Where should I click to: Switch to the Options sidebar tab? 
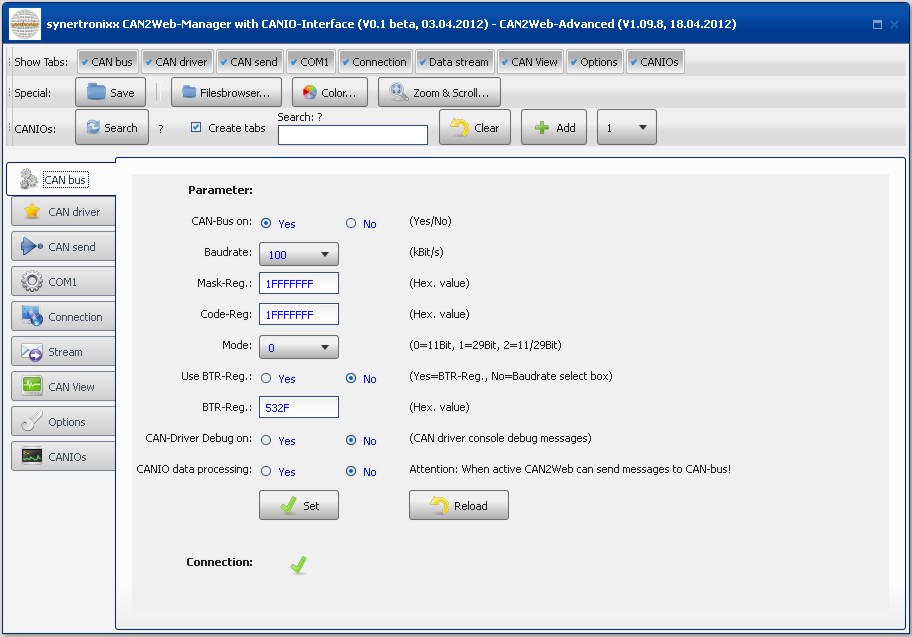tap(63, 422)
